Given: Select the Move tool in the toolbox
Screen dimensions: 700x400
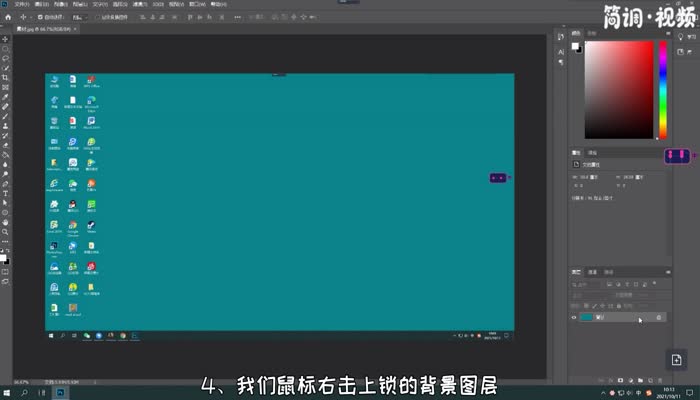Looking at the screenshot, I should [x=5, y=39].
